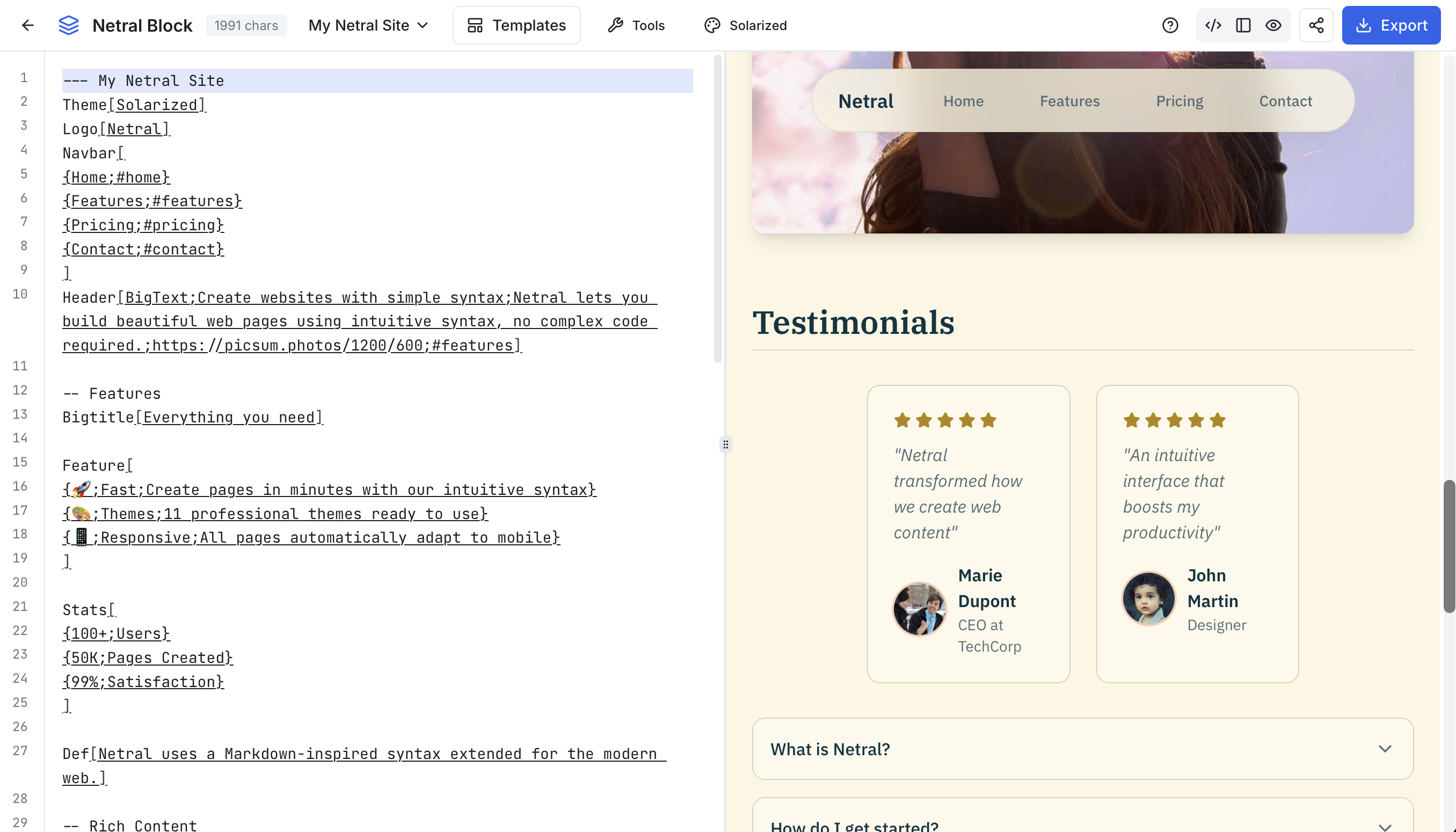
Task: Click the 'Theme[Solarized]' code line
Action: click(134, 105)
